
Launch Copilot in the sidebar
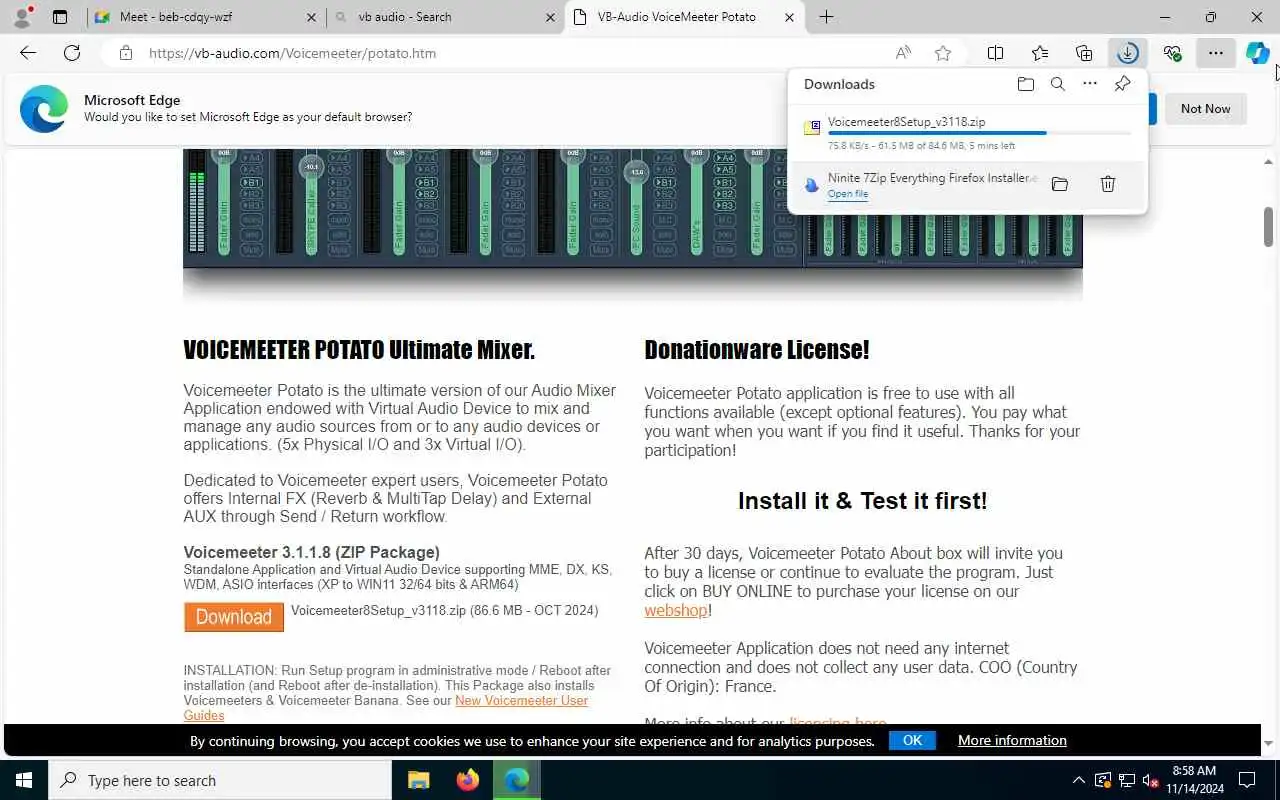click(1258, 53)
